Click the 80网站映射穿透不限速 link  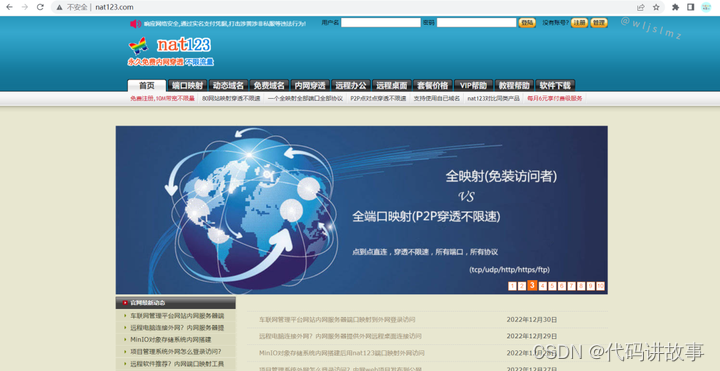(231, 98)
